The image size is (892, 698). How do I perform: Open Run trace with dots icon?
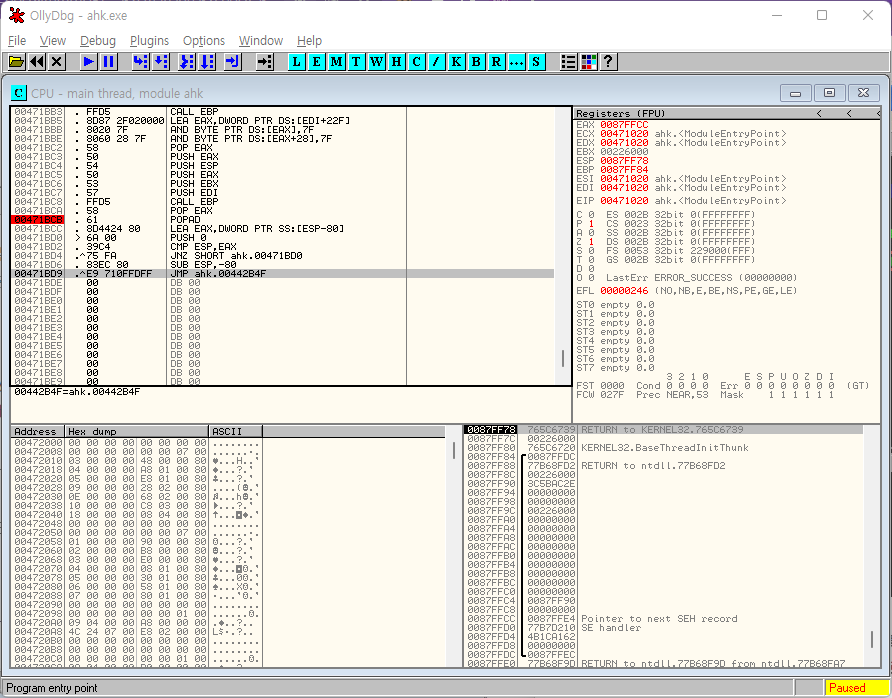516,61
